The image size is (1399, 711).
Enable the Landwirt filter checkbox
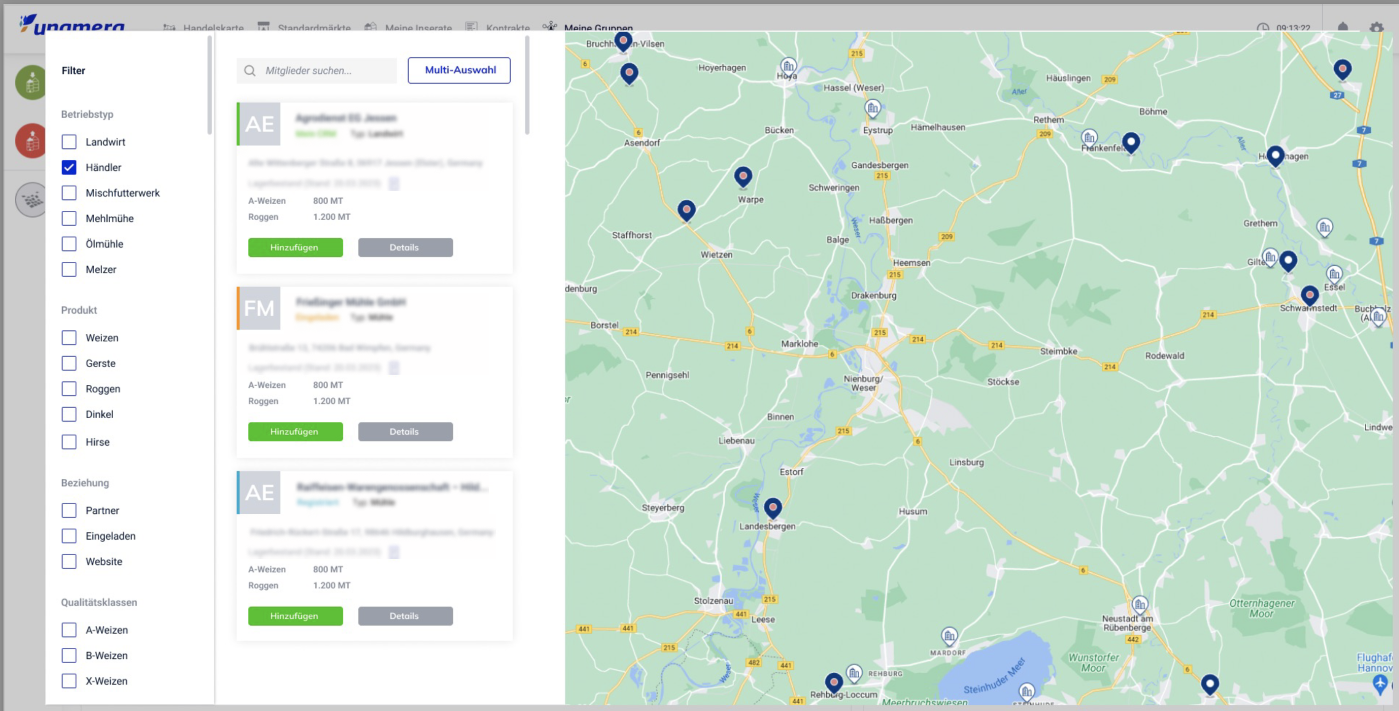tap(69, 142)
